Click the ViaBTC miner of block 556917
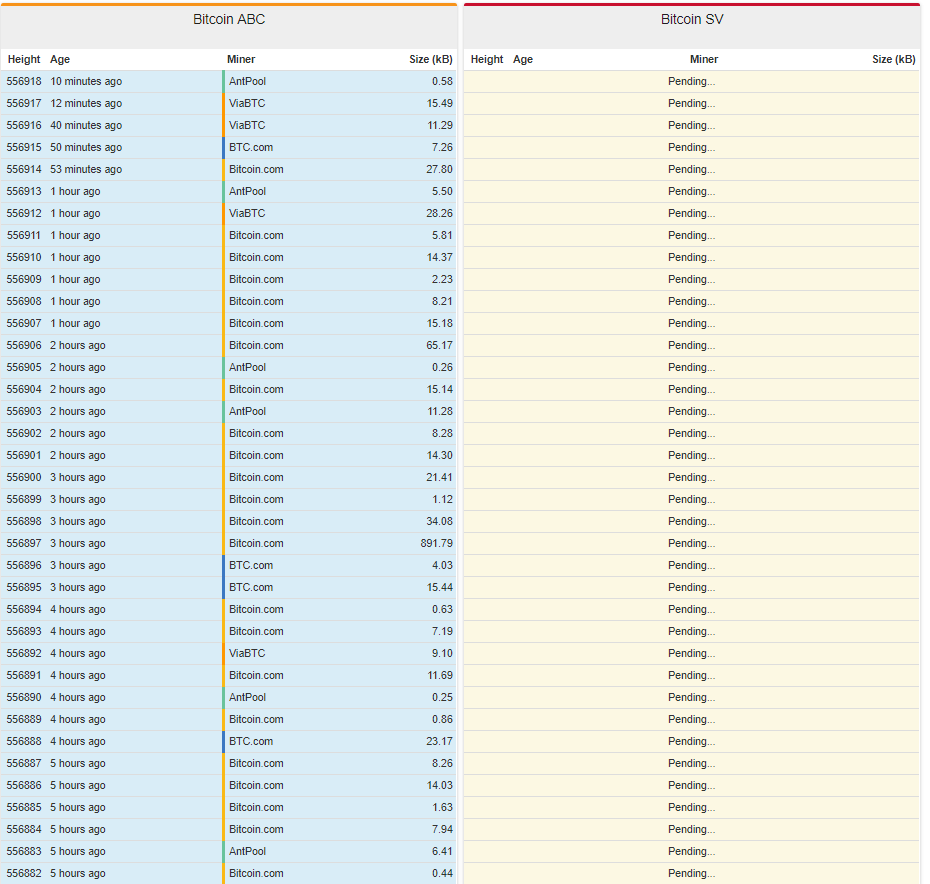The image size is (930, 884). [x=247, y=103]
